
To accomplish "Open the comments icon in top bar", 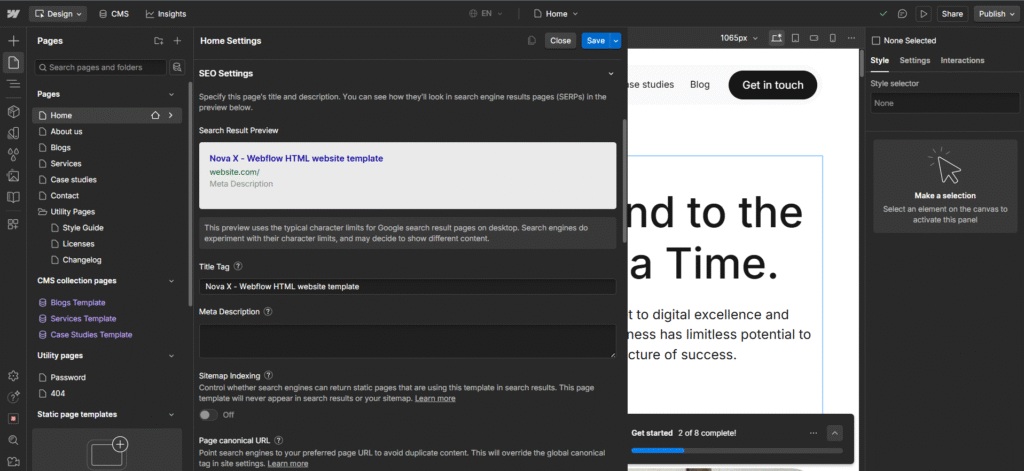I will point(903,14).
